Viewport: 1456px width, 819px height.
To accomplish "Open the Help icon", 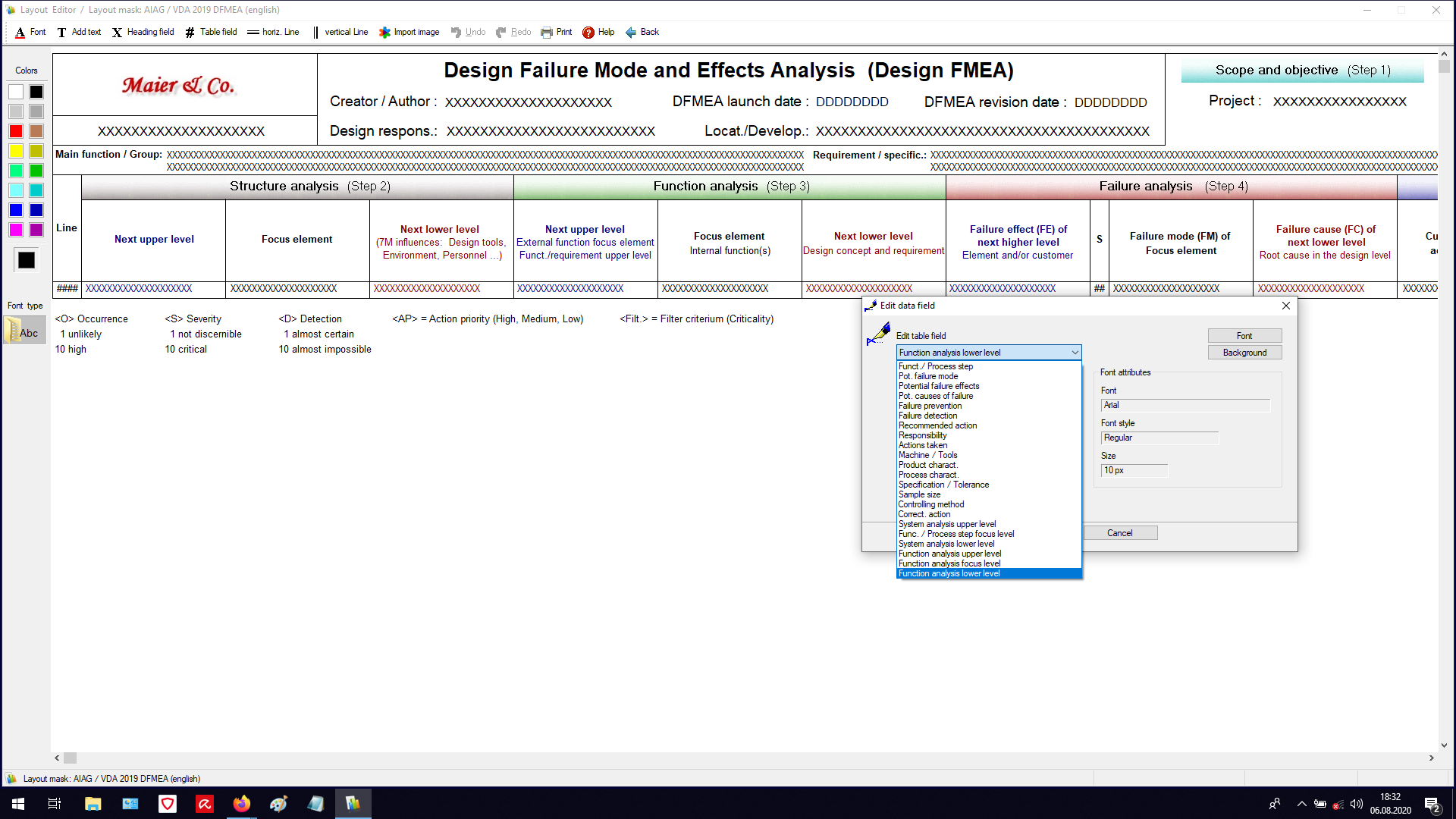I will (588, 33).
